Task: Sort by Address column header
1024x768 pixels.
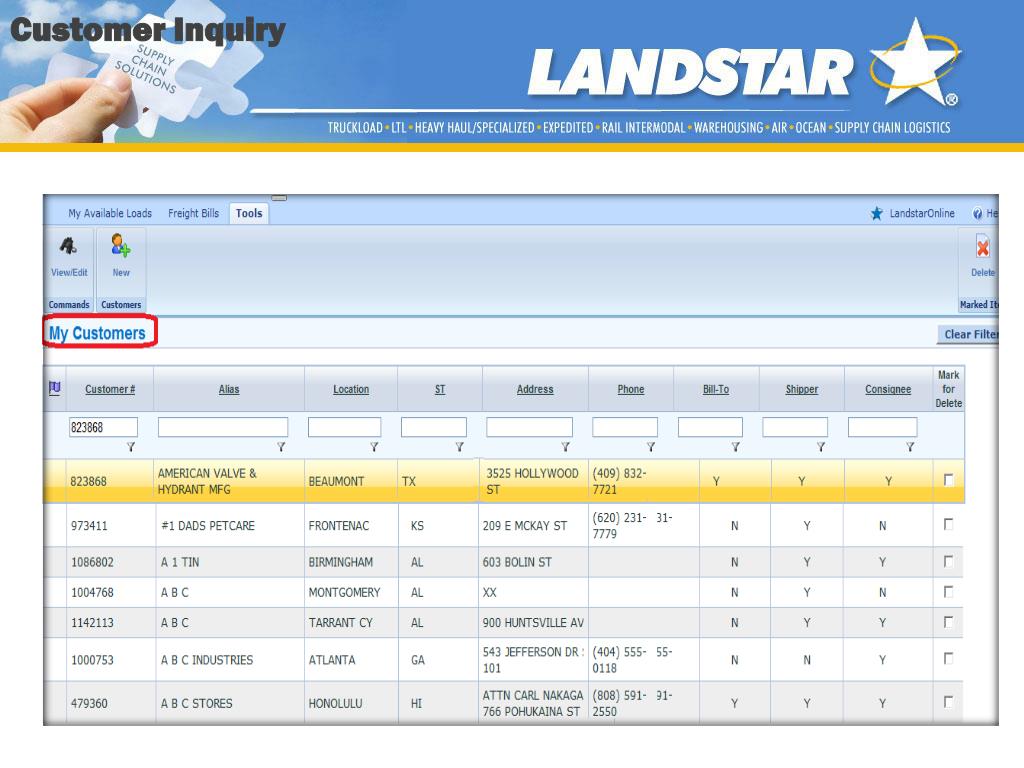Action: 535,389
